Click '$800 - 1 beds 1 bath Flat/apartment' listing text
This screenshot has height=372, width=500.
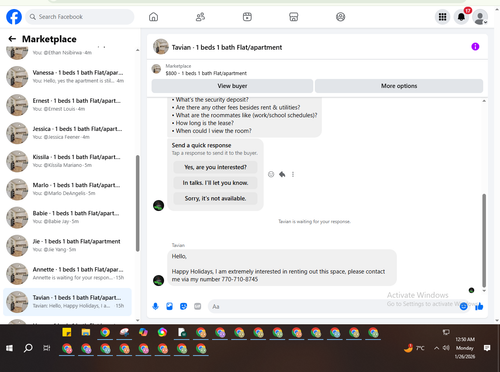click(206, 73)
